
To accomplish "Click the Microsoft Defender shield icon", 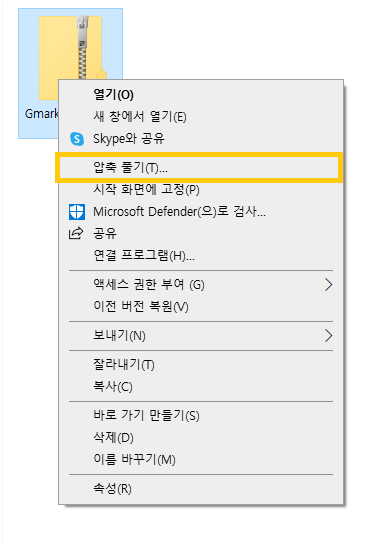I will coord(77,212).
